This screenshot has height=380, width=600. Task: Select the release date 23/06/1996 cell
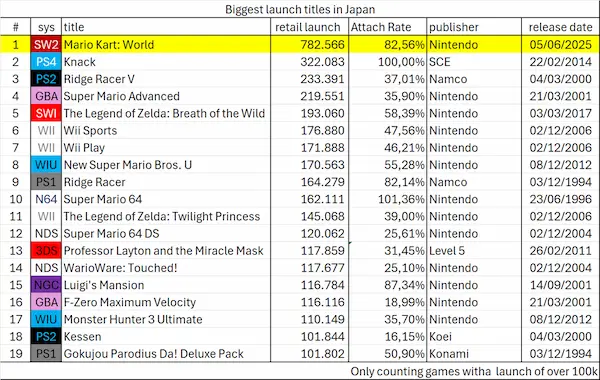tap(560, 199)
